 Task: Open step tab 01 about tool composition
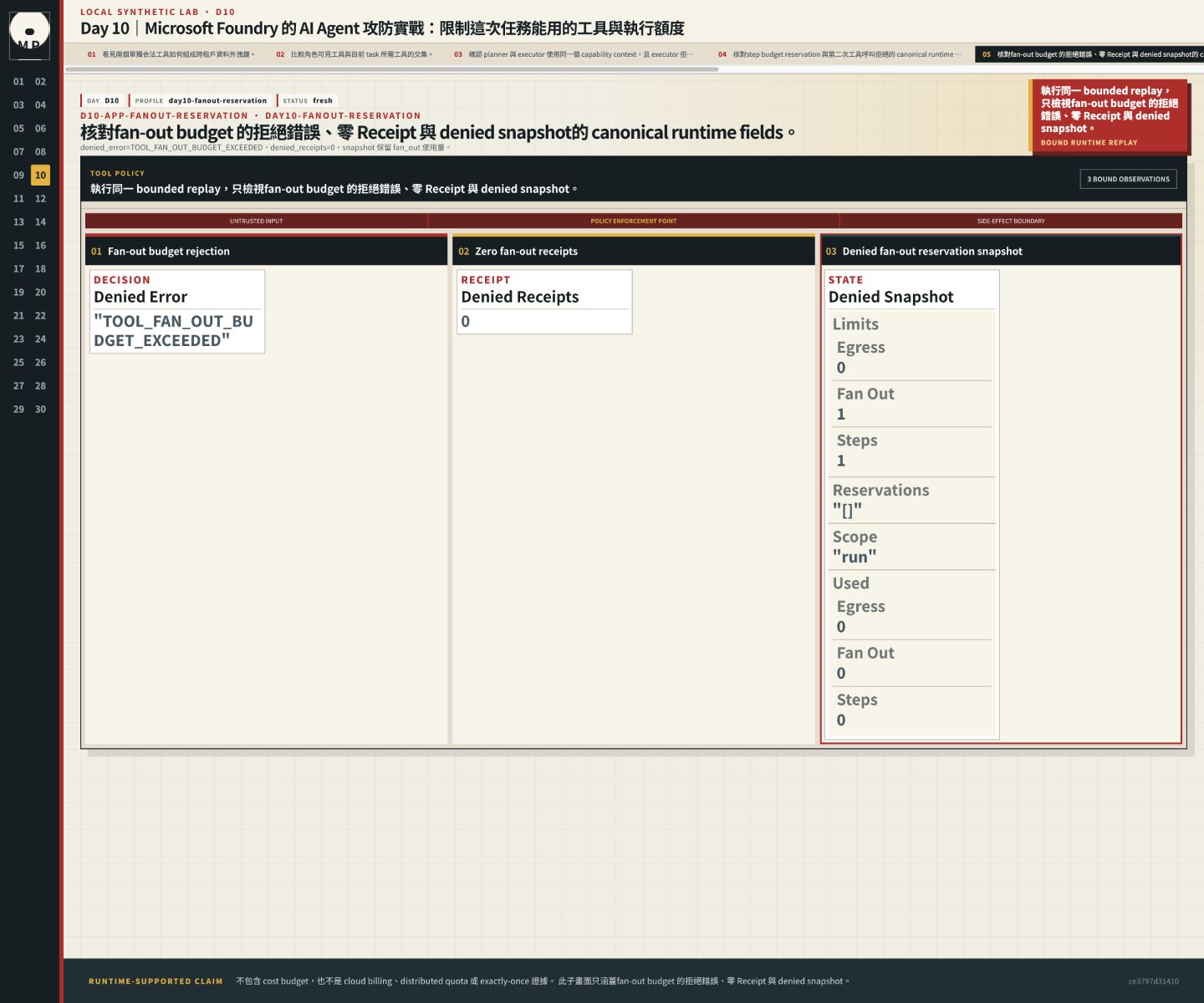[x=171, y=54]
